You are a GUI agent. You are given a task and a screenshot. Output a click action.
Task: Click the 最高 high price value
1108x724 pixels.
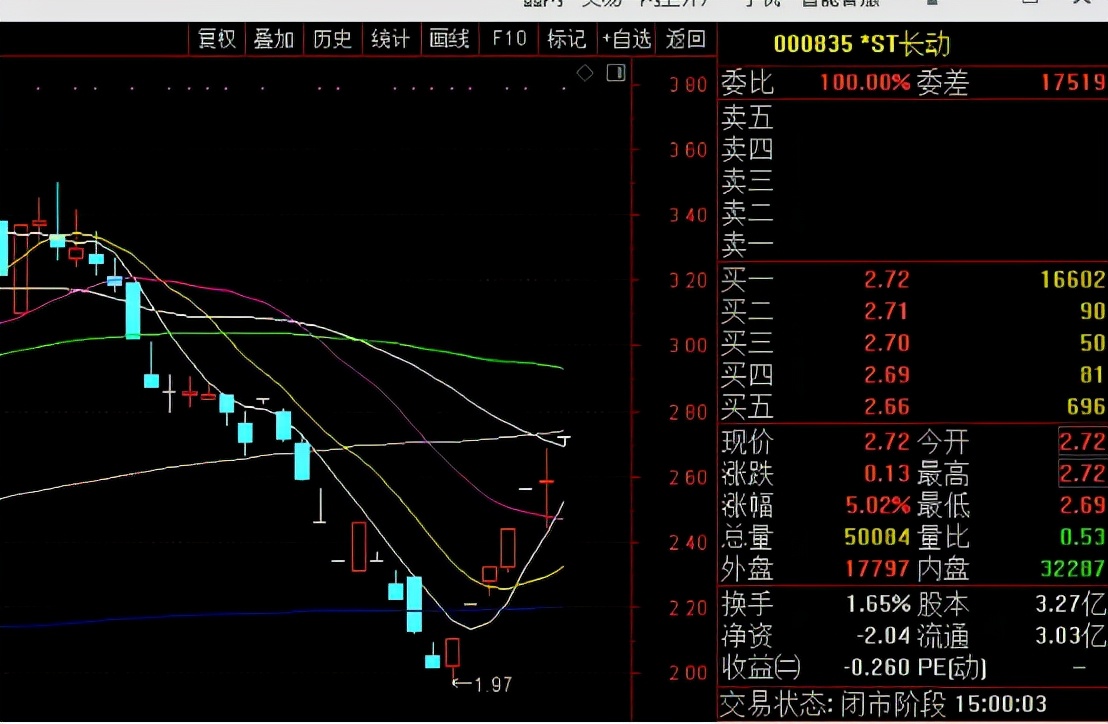[x=1084, y=473]
